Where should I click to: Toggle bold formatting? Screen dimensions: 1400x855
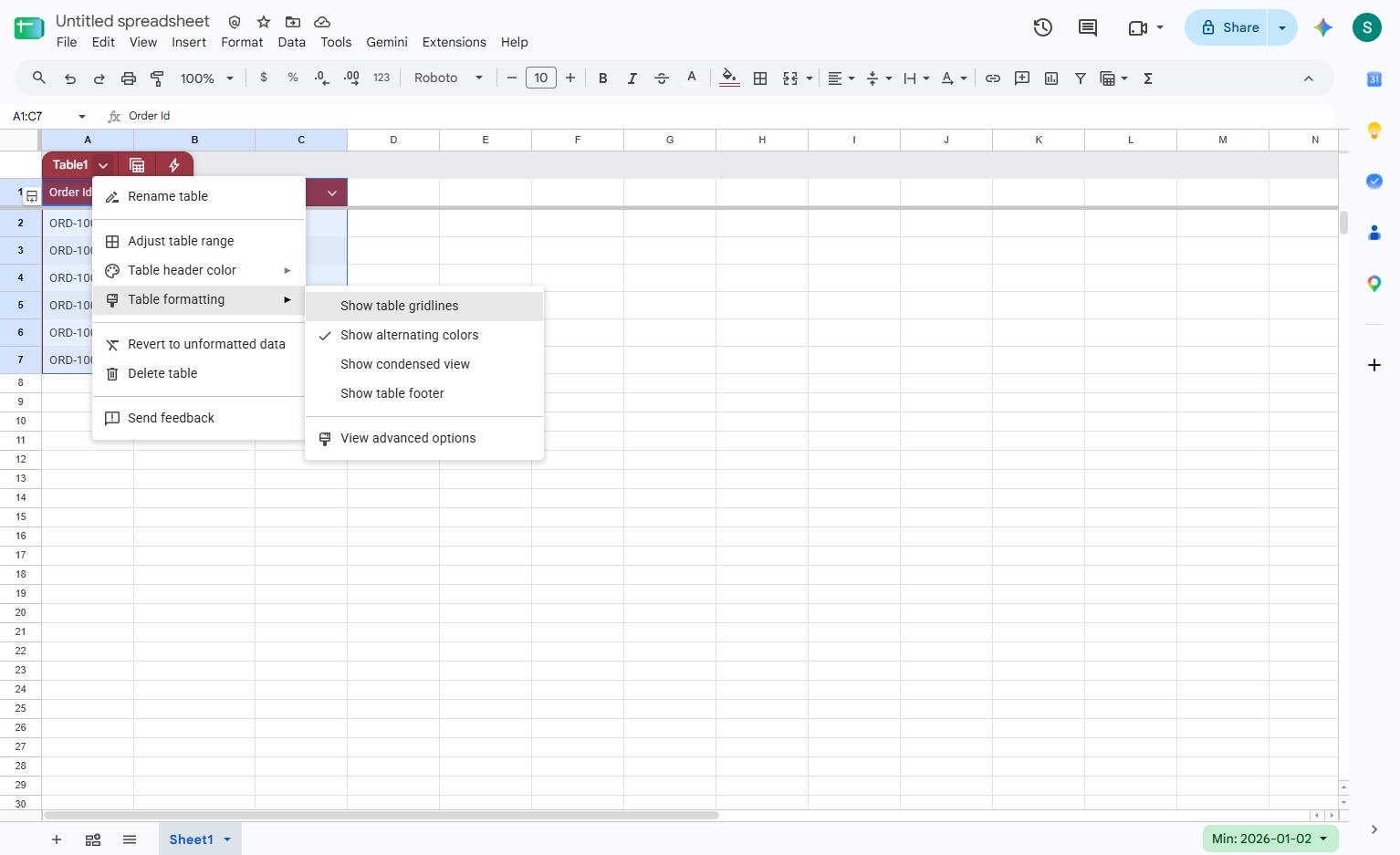(602, 78)
